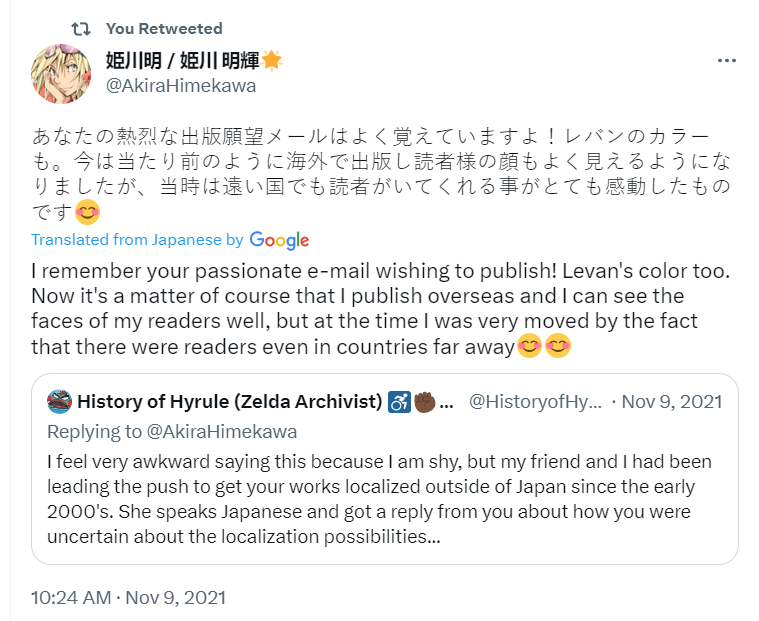
Task: Open History of Hyrule (Zelda Archivist) name
Action: tap(230, 402)
